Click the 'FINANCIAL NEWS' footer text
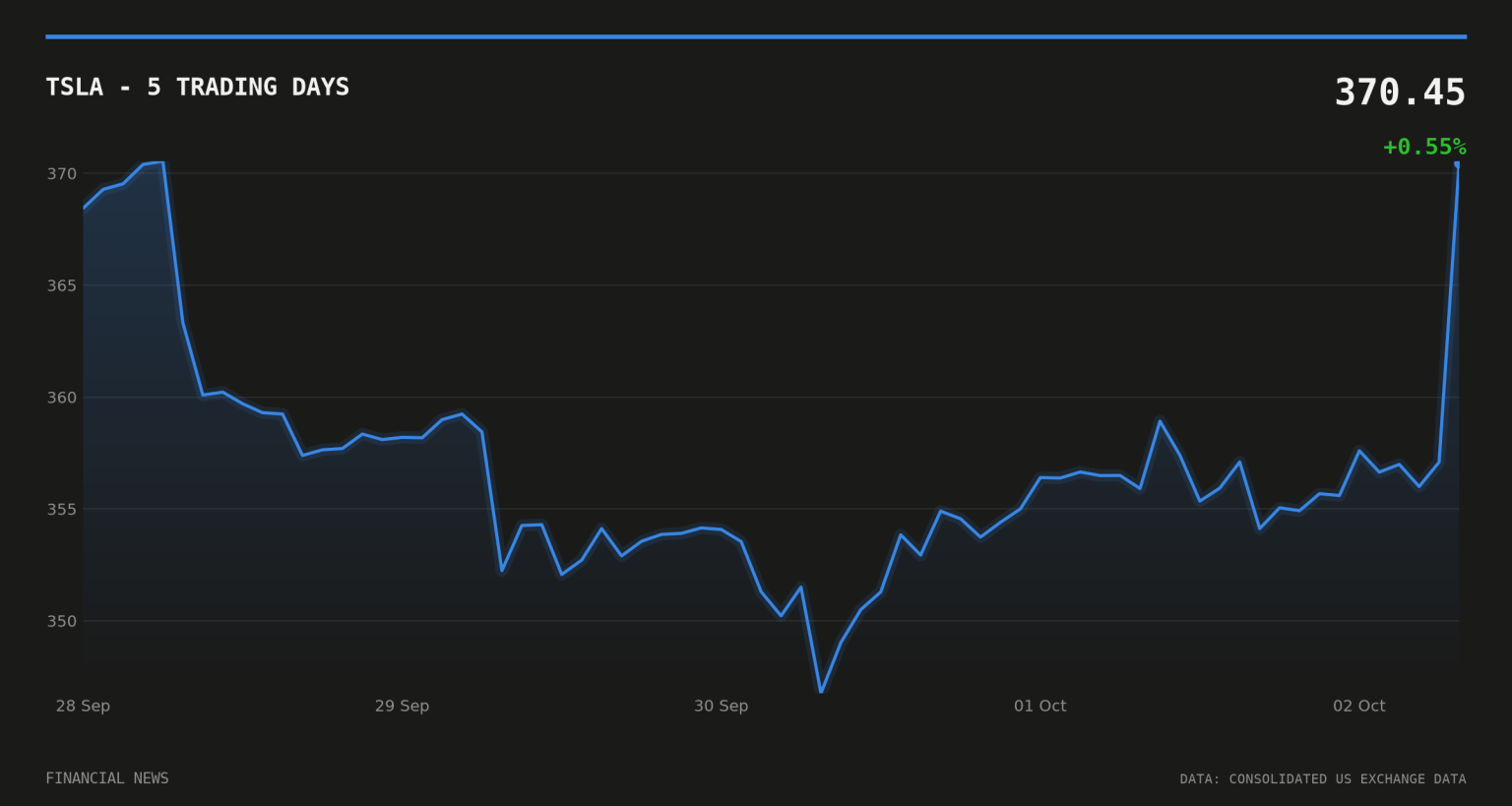Viewport: 1512px width, 806px height. point(107,778)
